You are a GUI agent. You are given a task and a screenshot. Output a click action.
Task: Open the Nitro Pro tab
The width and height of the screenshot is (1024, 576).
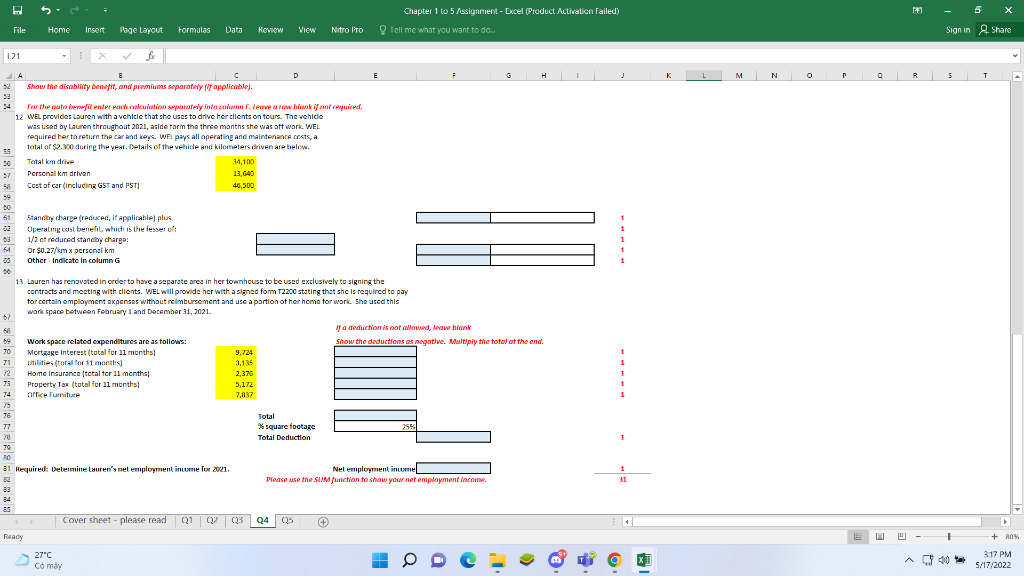[347, 30]
